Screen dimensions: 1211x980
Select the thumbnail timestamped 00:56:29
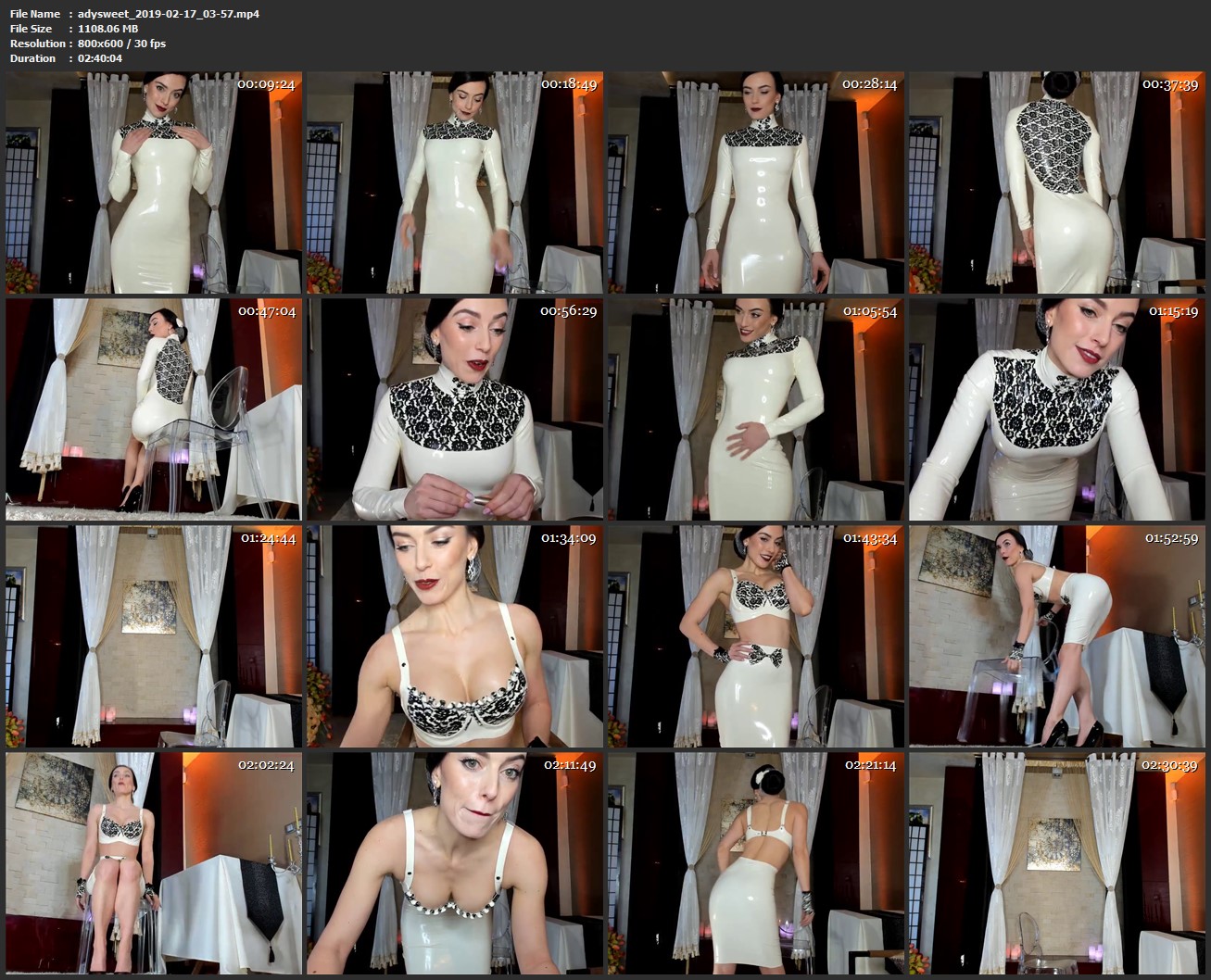(455, 409)
